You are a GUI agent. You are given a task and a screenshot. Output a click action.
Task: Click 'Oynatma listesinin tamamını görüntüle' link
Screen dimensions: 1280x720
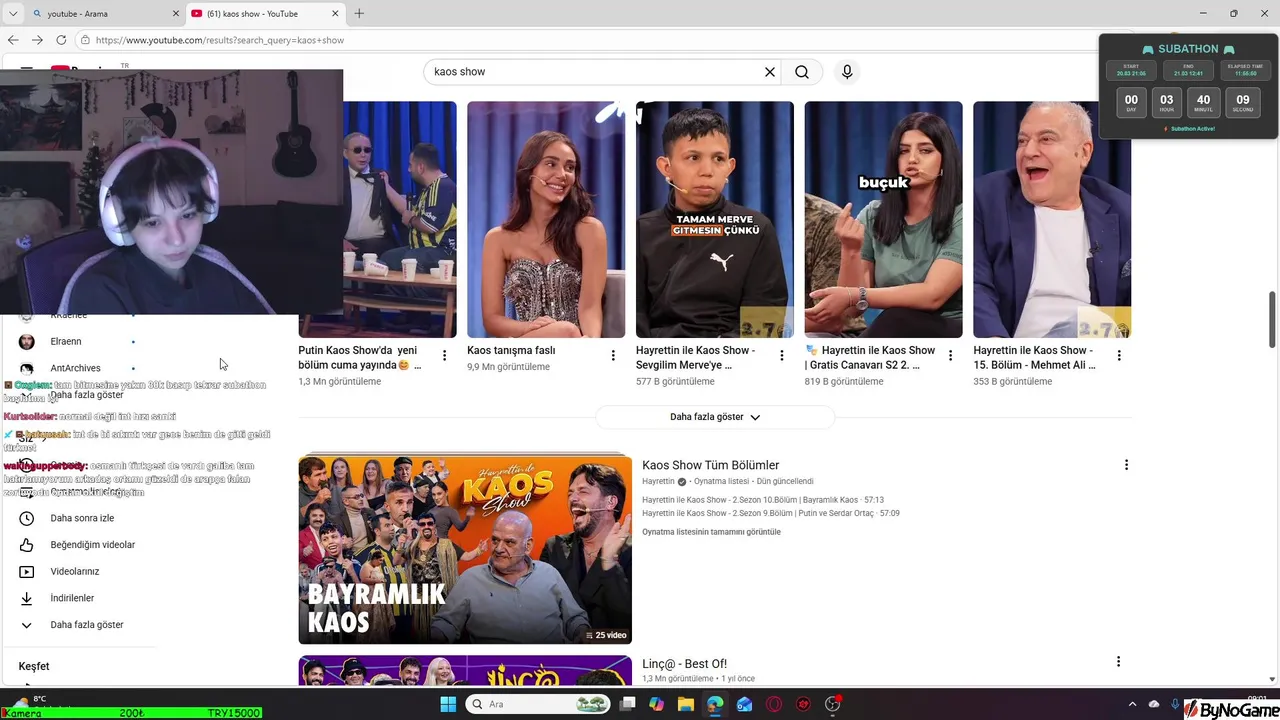(x=711, y=532)
